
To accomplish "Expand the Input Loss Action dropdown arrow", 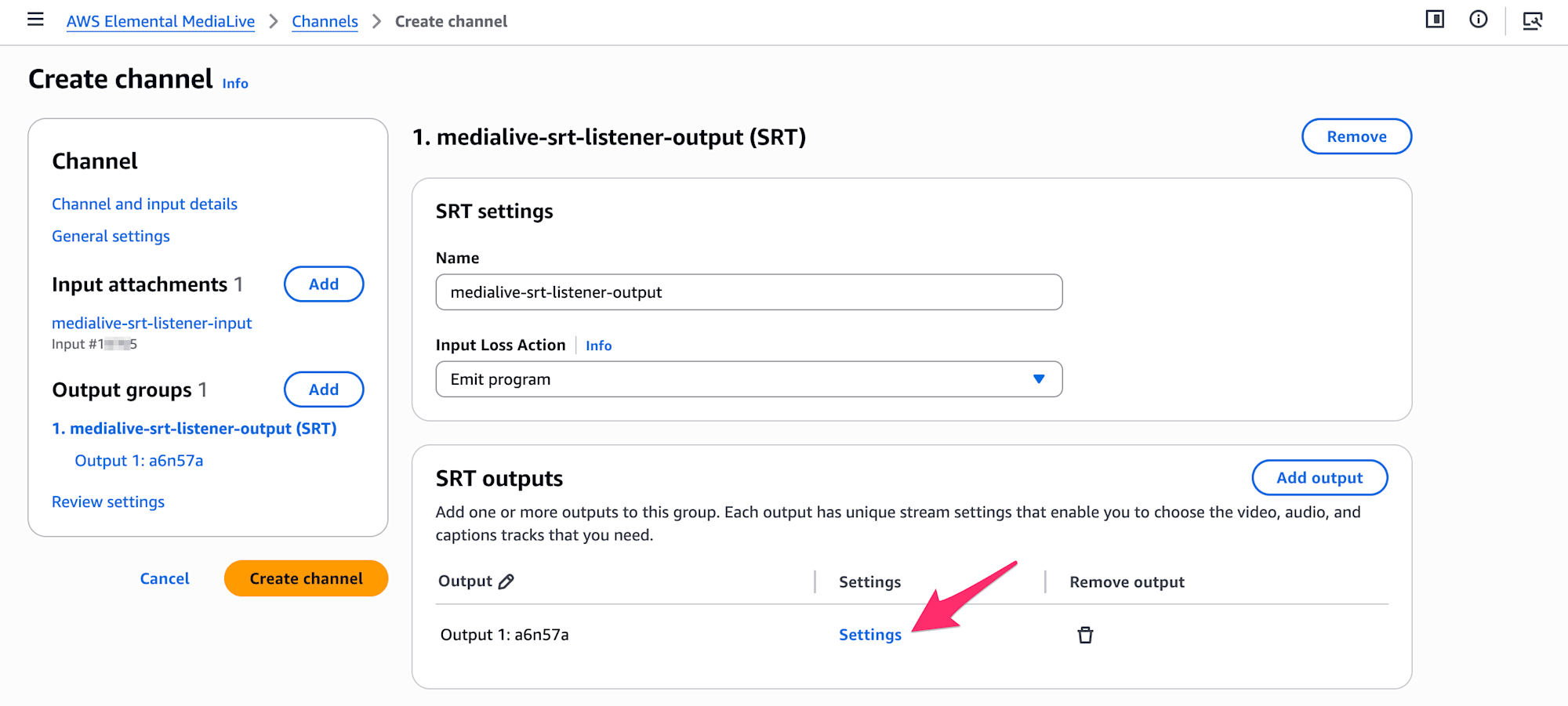I will 1039,379.
